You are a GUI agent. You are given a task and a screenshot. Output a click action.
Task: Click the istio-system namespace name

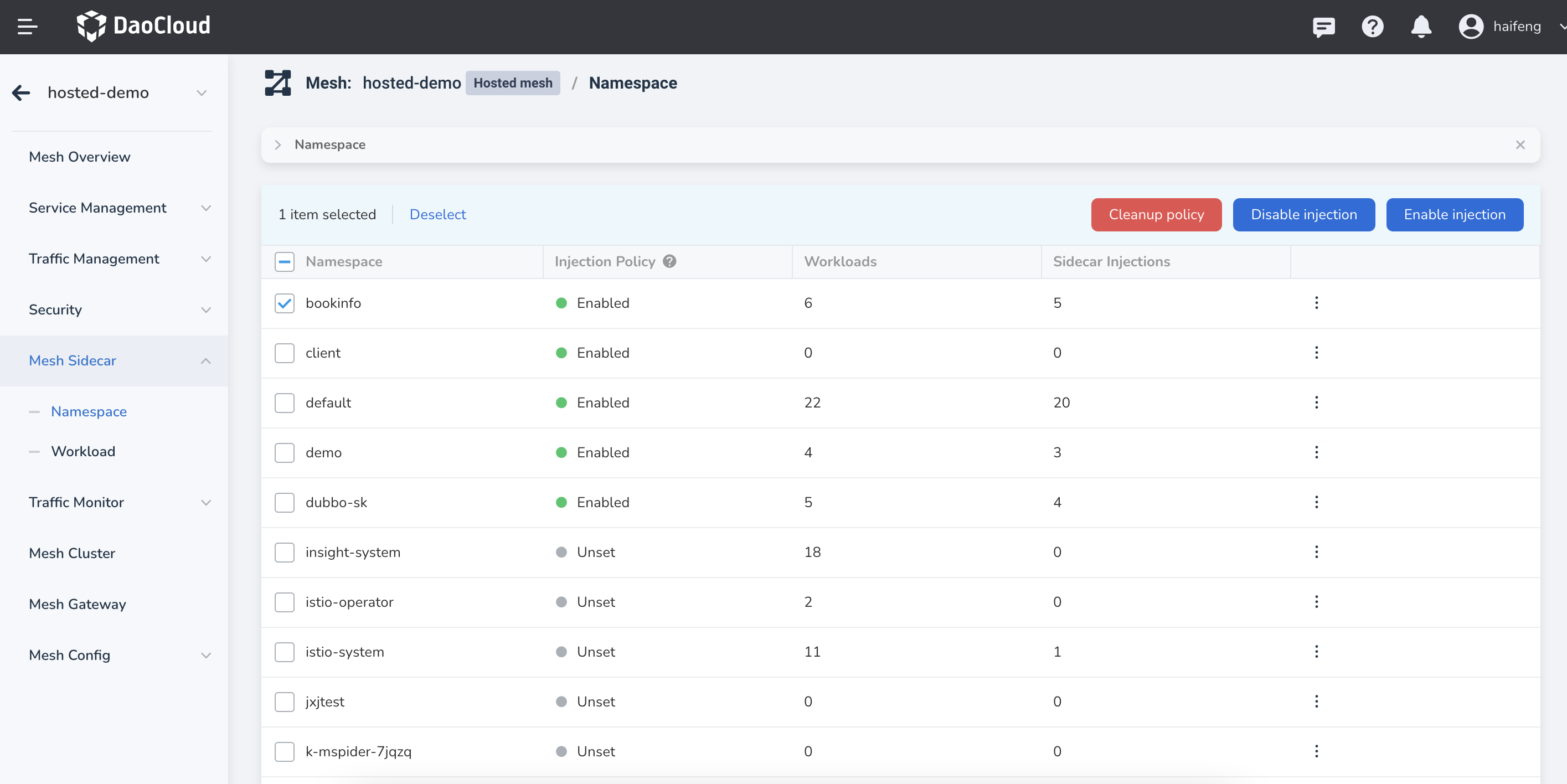[x=345, y=652]
